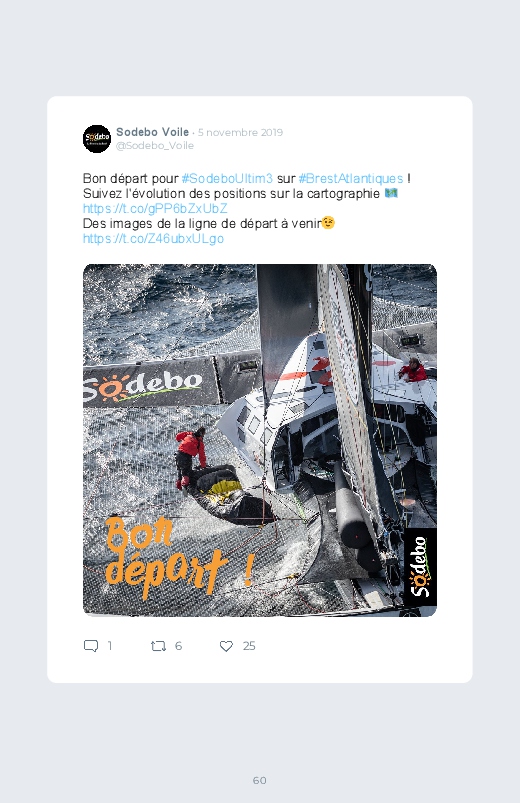Click the page number 60
Screen dimensions: 520x803
[x=260, y=780]
